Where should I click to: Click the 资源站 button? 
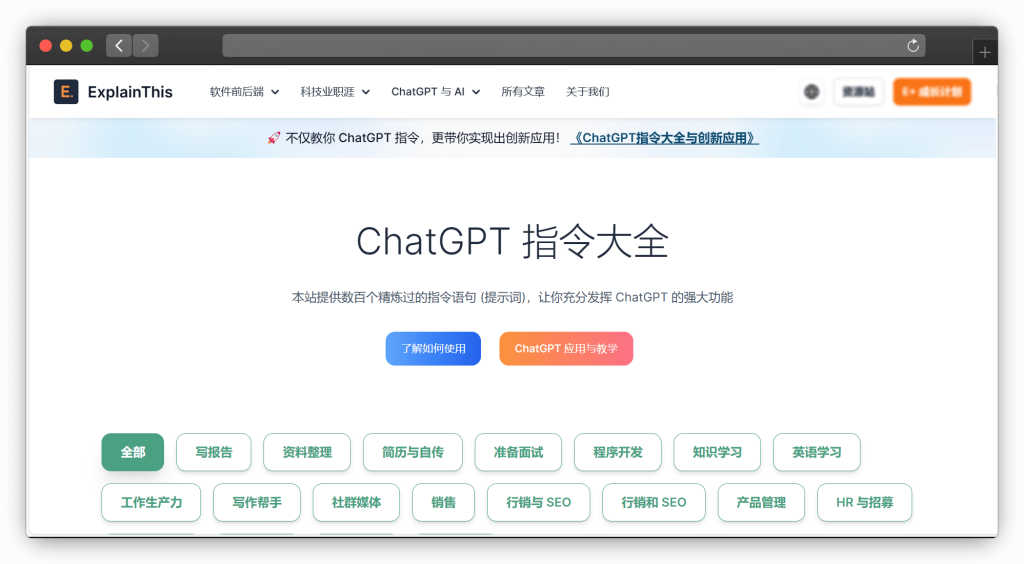[x=858, y=92]
